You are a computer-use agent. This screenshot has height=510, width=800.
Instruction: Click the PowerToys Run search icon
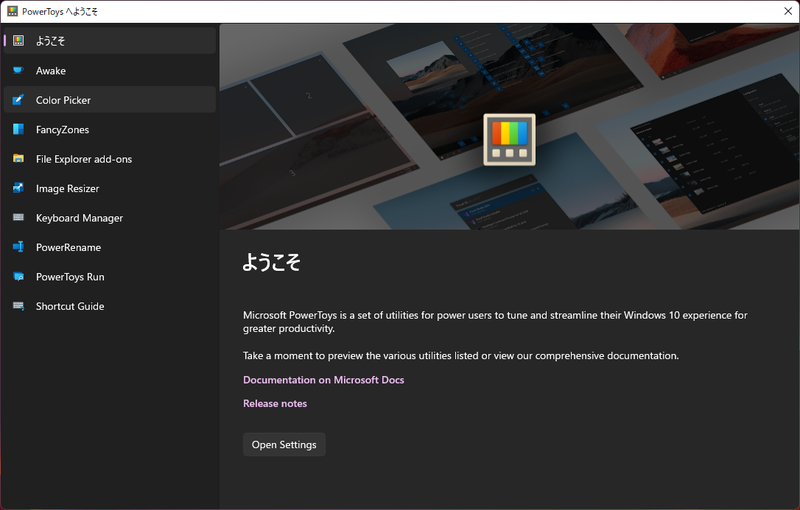tap(18, 276)
